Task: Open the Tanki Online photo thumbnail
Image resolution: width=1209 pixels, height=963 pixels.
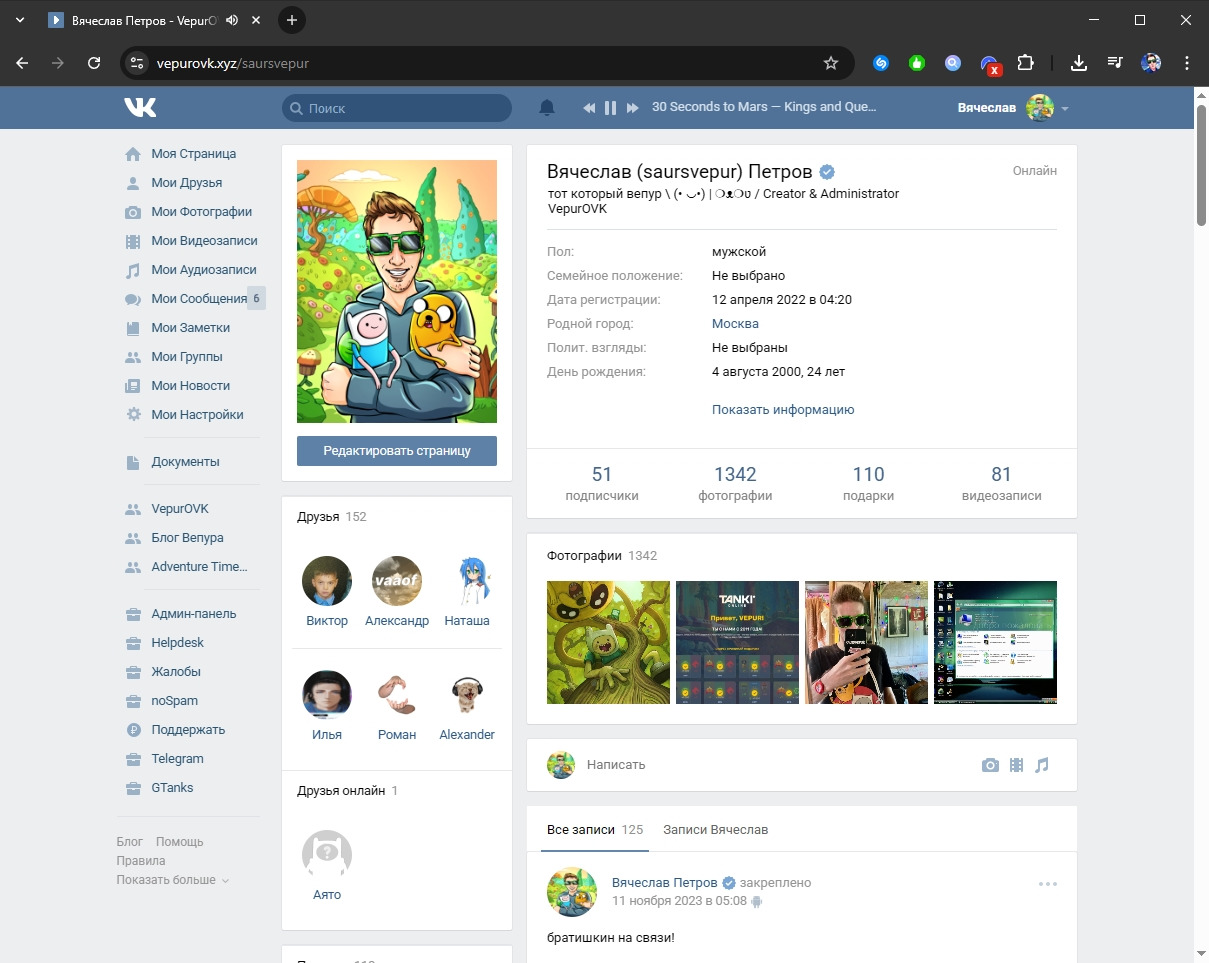Action: click(x=737, y=642)
